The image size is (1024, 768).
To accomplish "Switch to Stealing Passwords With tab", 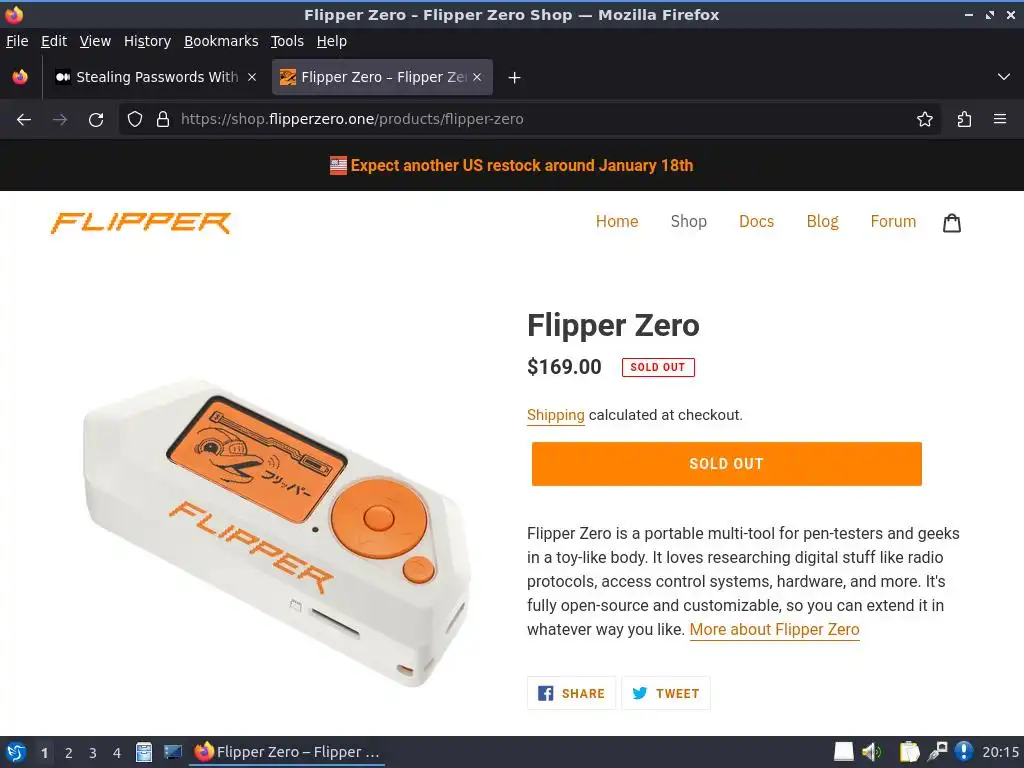I will 156,77.
